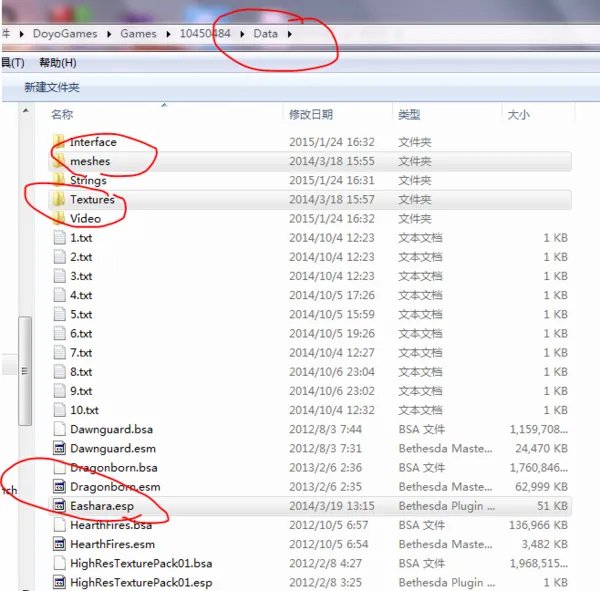Go to DoyoGames in the address bar

[65, 34]
